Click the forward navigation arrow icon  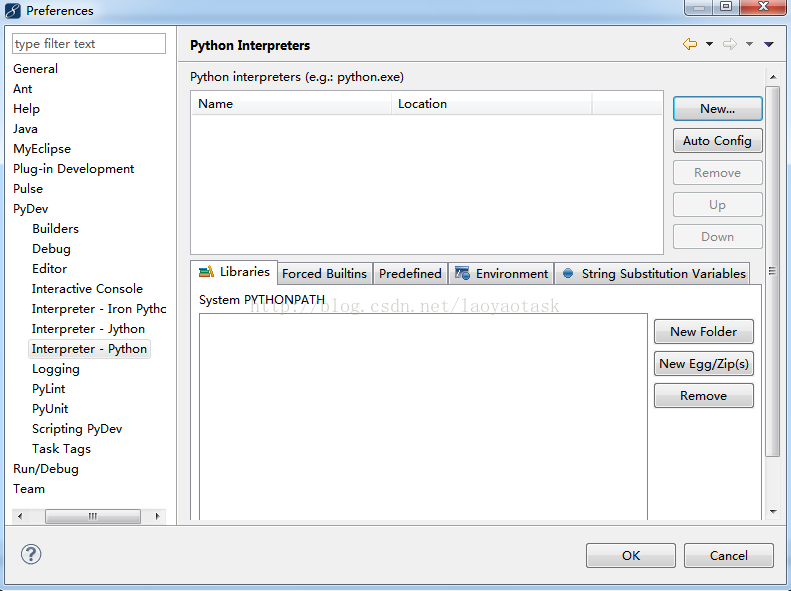tap(729, 44)
